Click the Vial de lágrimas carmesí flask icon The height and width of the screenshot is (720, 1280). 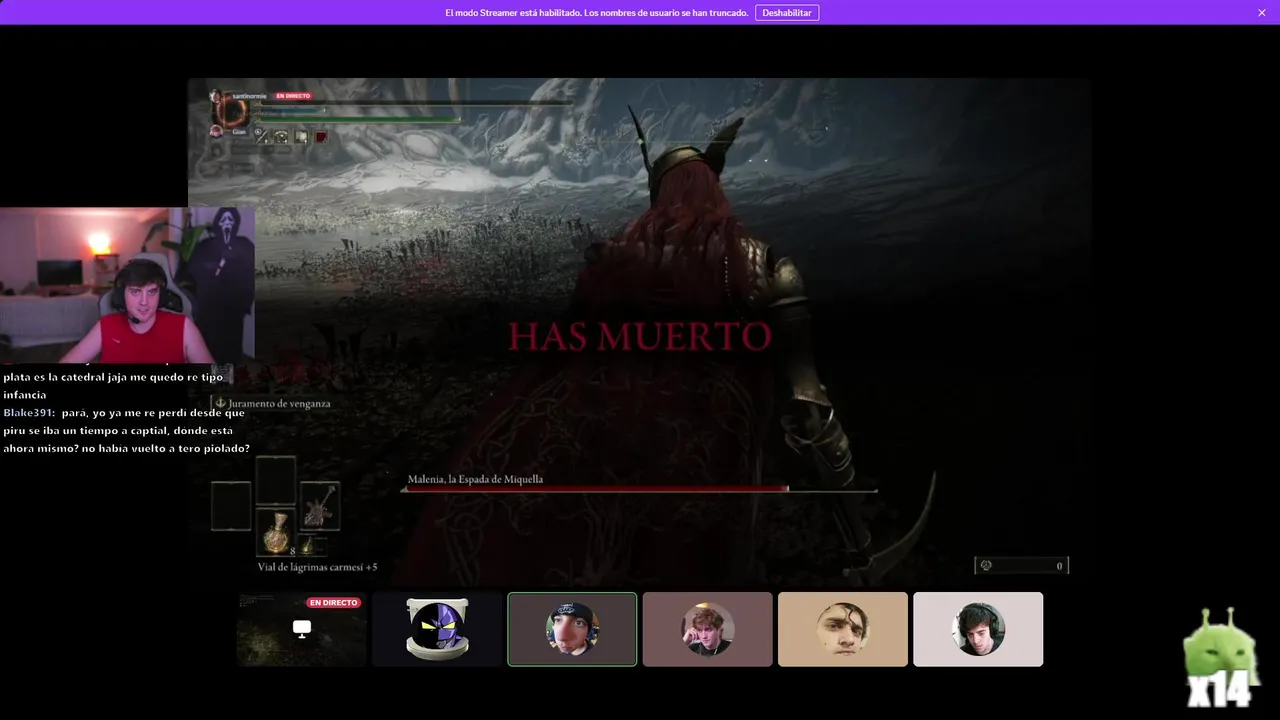(276, 532)
